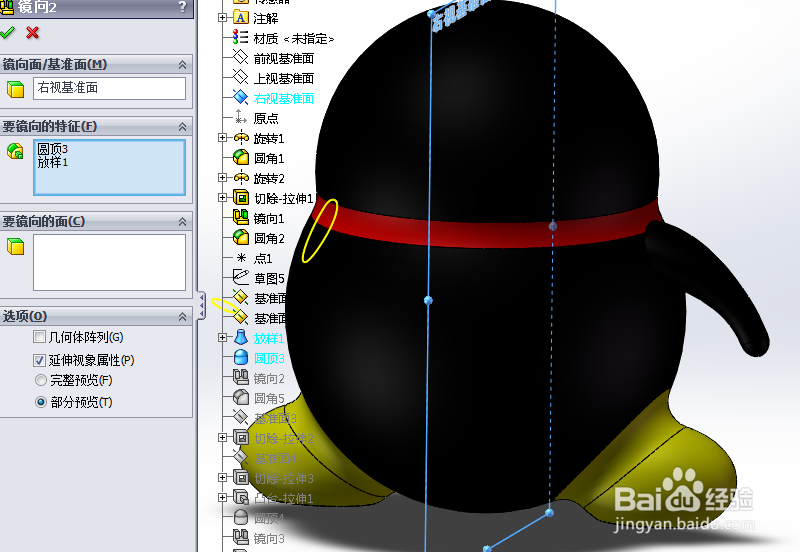Image resolution: width=800 pixels, height=552 pixels.
Task: Click the mirror face/plane field 右视基准面
Action: (109, 88)
